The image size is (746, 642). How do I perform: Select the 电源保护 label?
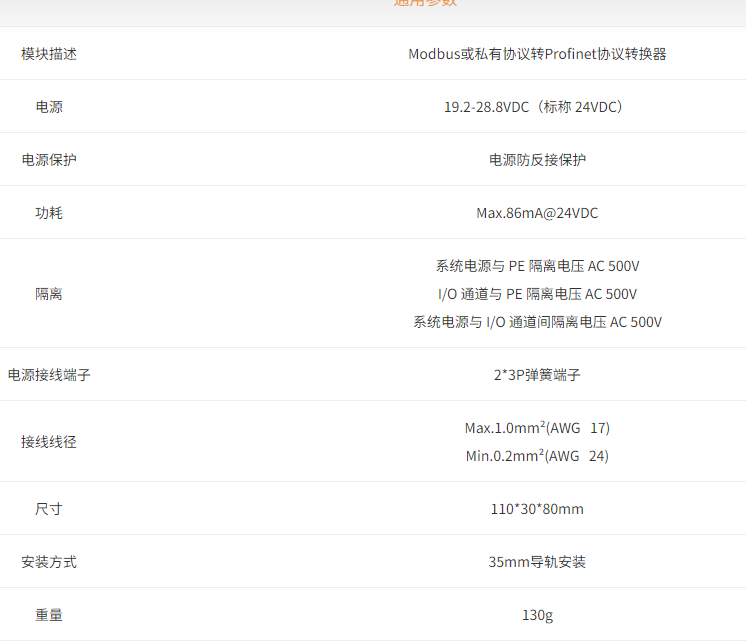tap(49, 159)
